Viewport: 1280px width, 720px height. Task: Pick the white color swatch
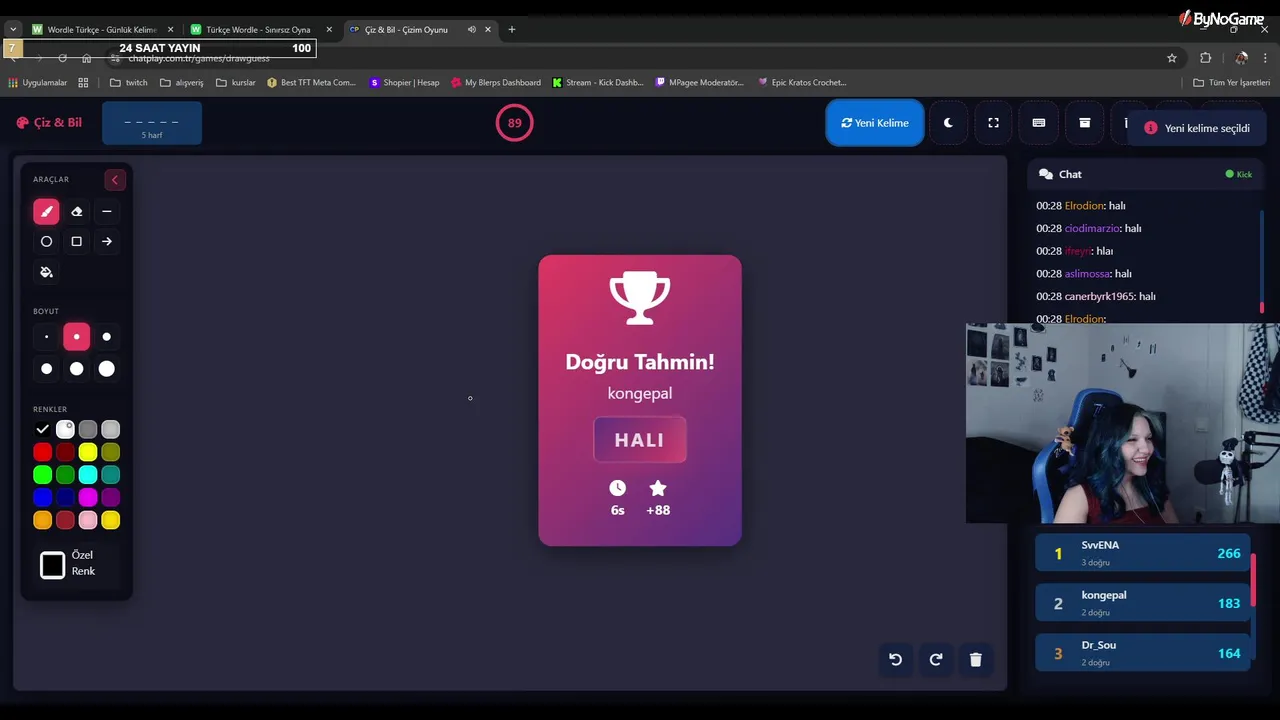(65, 429)
